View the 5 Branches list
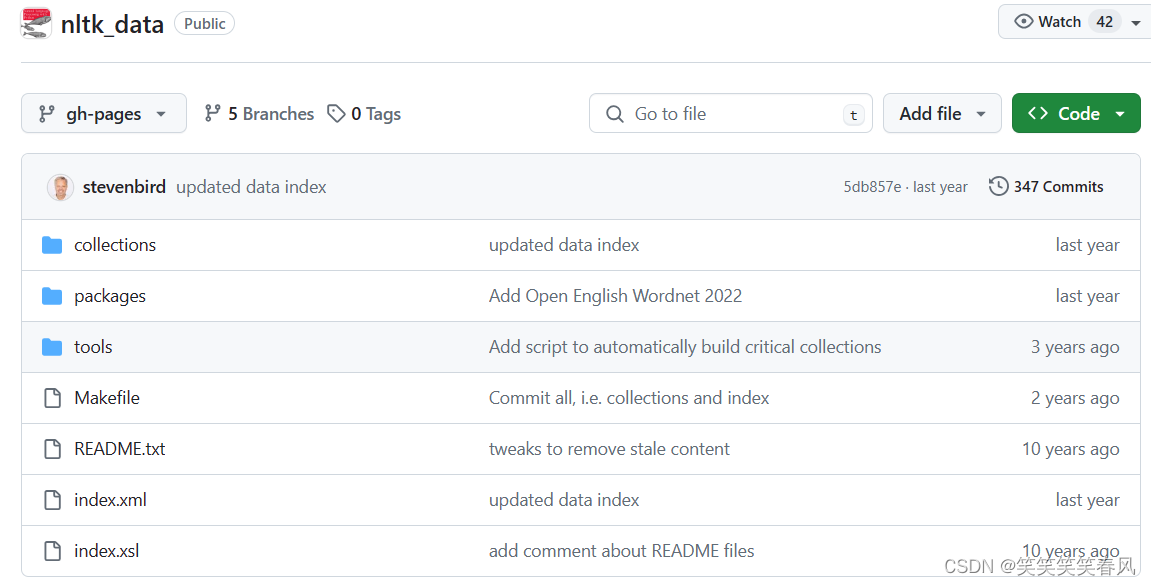 [259, 114]
